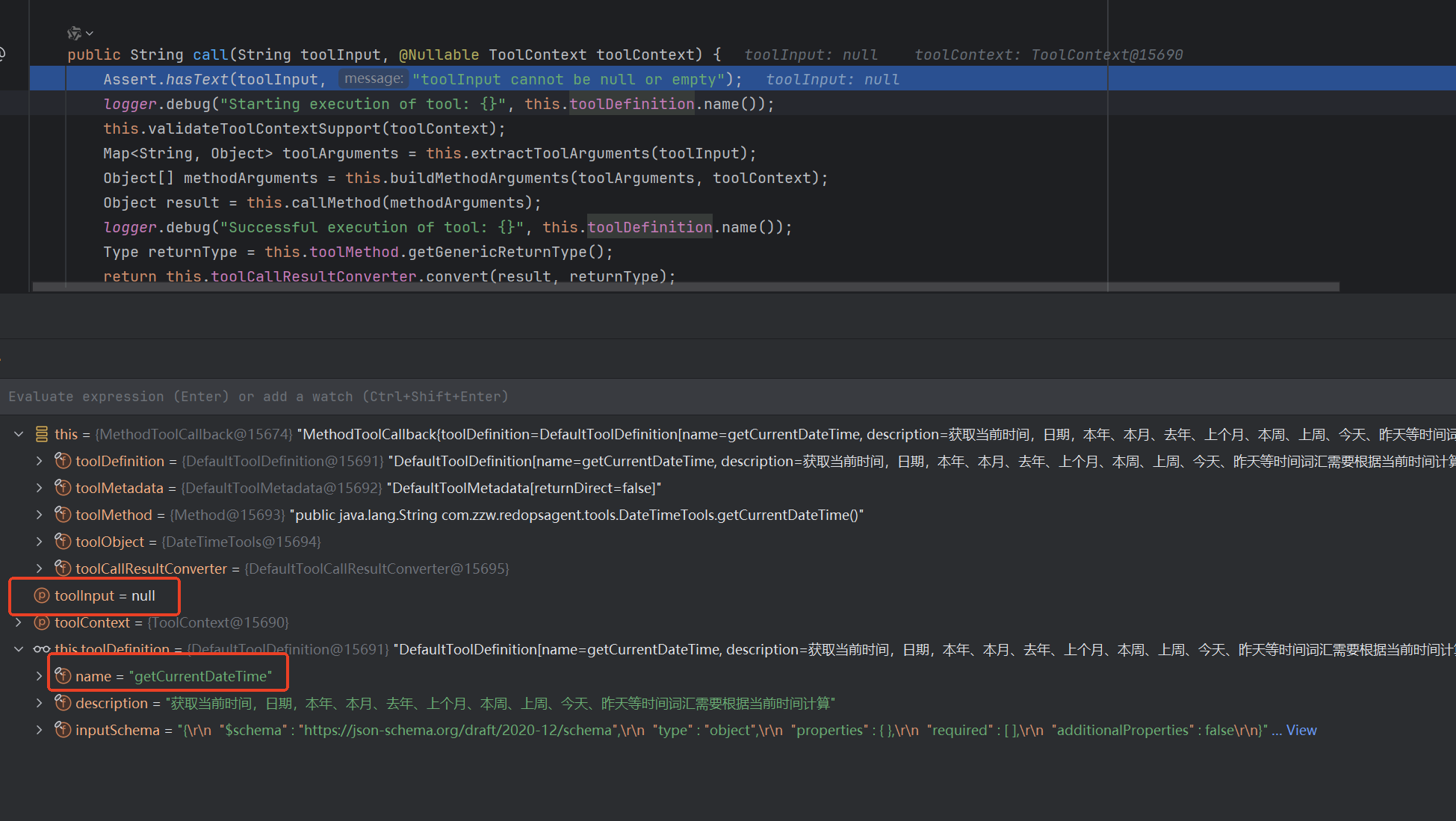Click the toolMetadata field icon
This screenshot has height=821, width=1456.
[x=63, y=488]
